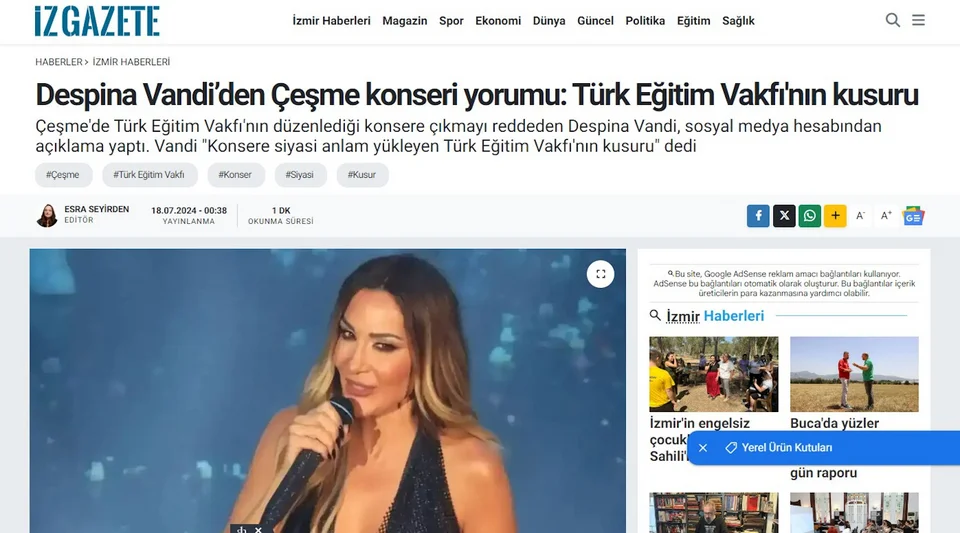Close the Yerel Ürün Kutuları banner
The image size is (960, 533).
(703, 448)
